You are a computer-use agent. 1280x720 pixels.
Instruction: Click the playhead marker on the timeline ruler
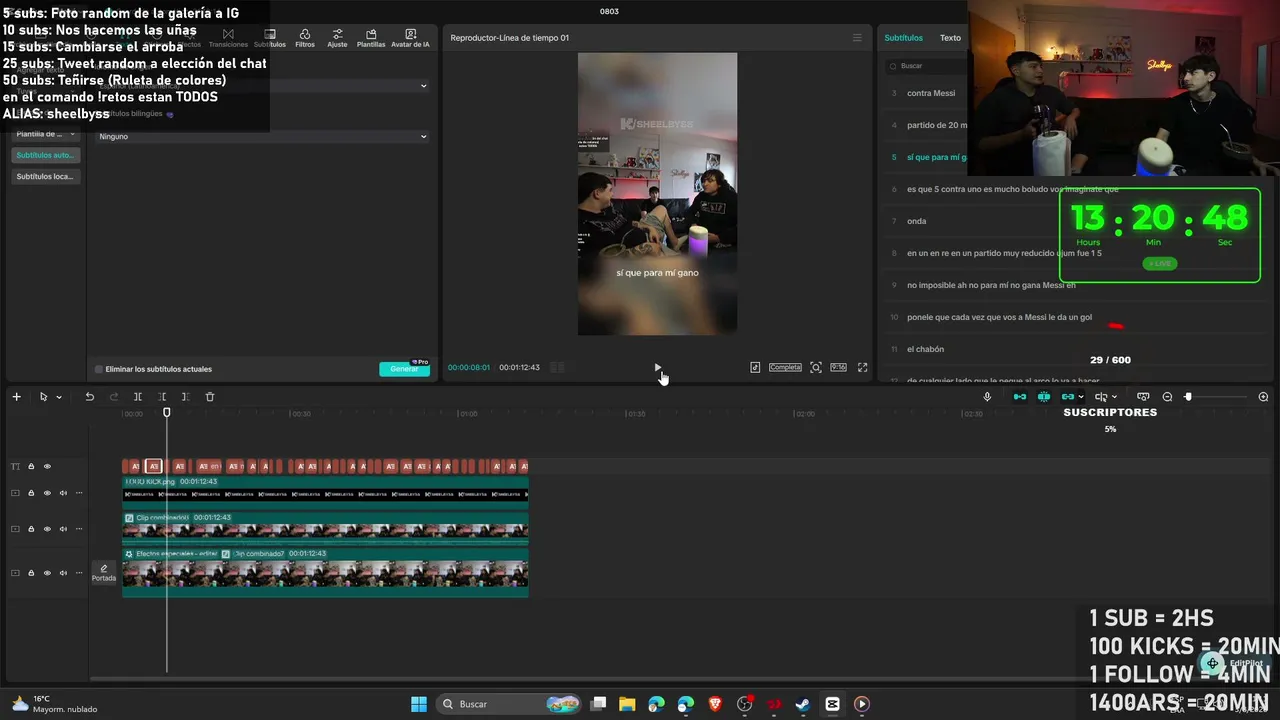[167, 412]
